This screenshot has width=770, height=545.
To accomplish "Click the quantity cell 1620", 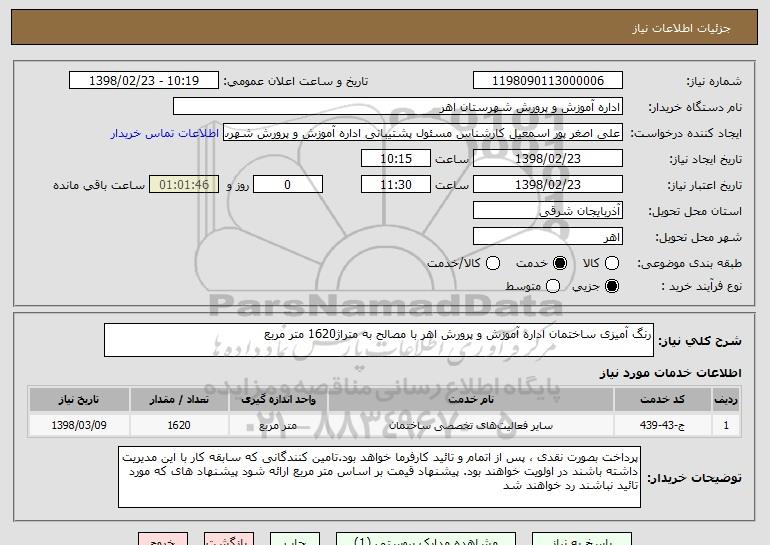I will (x=179, y=425).
